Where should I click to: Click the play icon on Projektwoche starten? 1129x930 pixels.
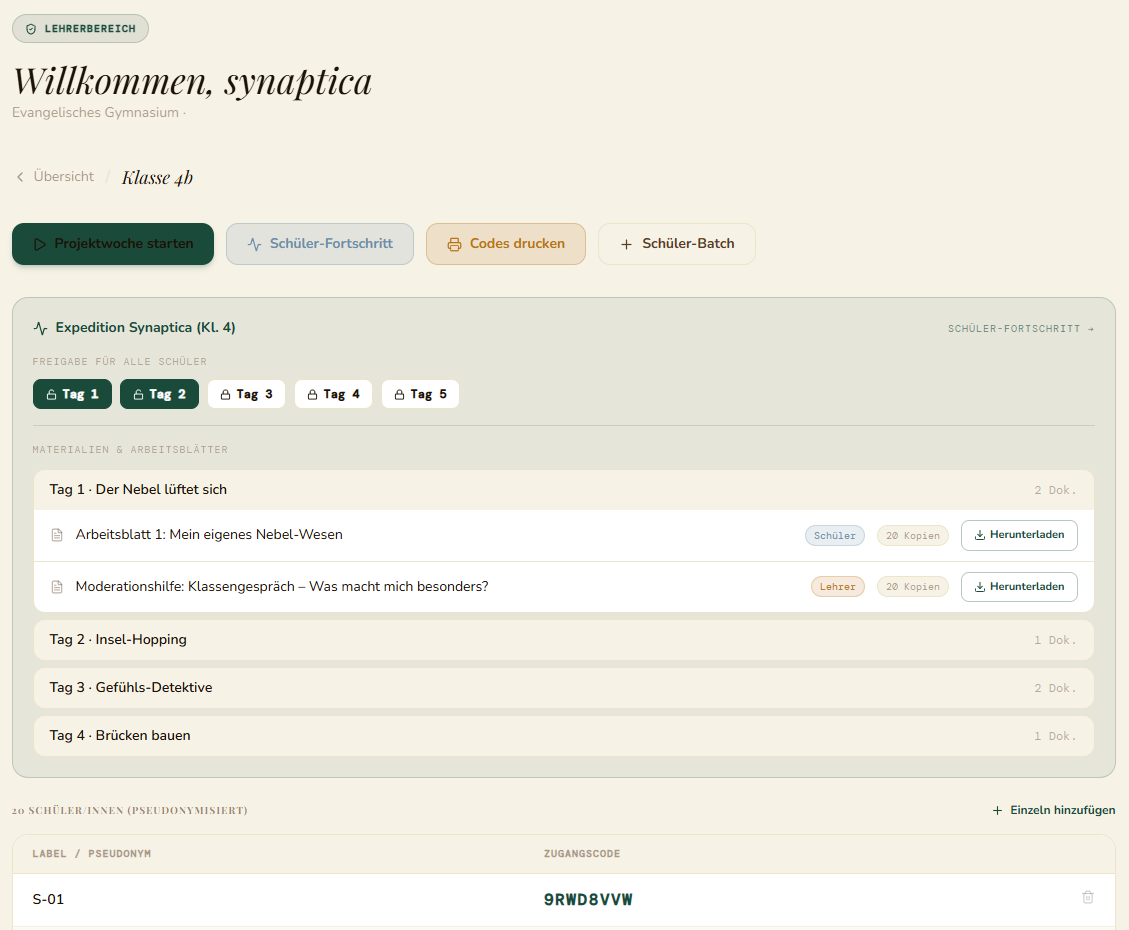pos(40,244)
